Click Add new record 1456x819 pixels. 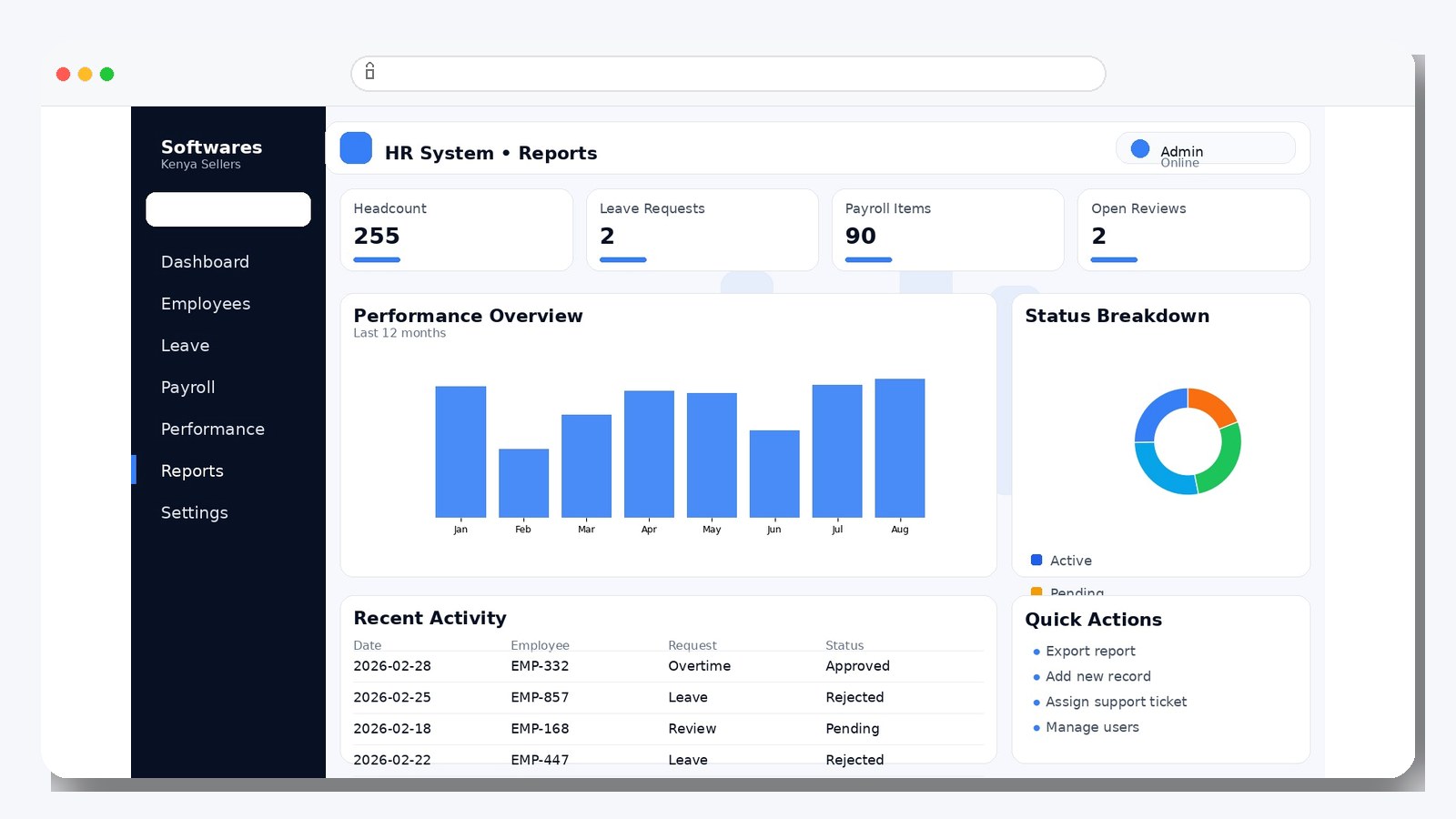(x=1098, y=676)
